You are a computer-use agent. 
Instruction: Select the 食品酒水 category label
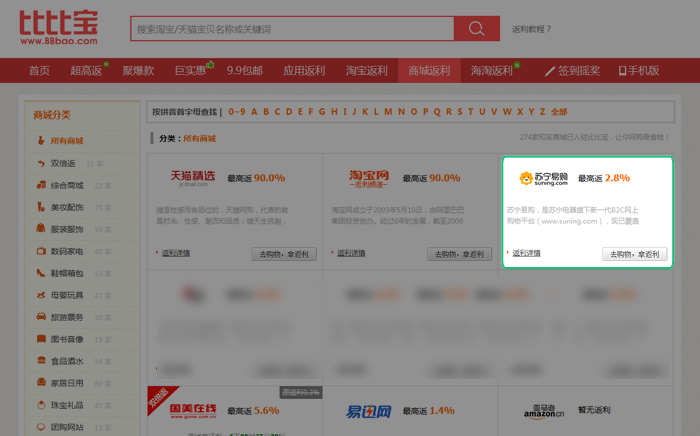tap(67, 361)
